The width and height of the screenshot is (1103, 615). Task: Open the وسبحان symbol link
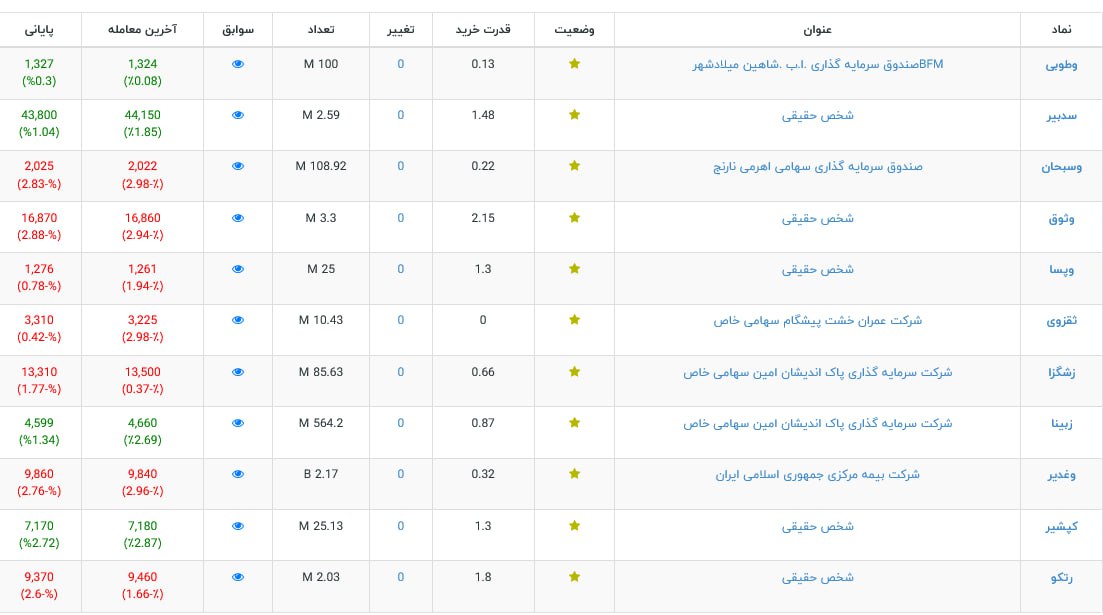point(1062,167)
